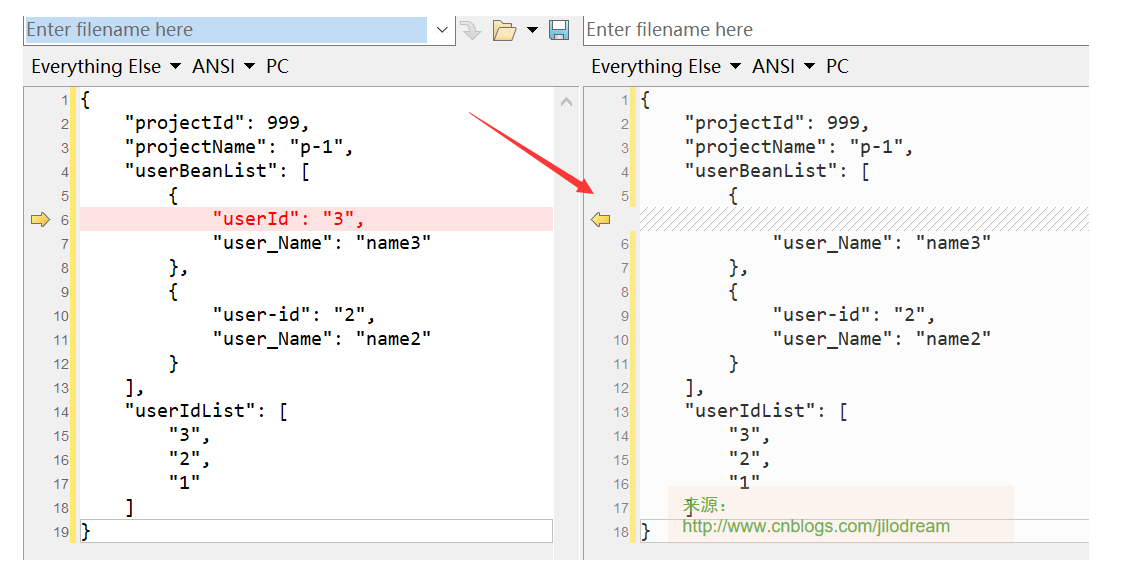Focus the left filename input field
Image resolution: width=1122 pixels, height=573 pixels.
click(225, 30)
